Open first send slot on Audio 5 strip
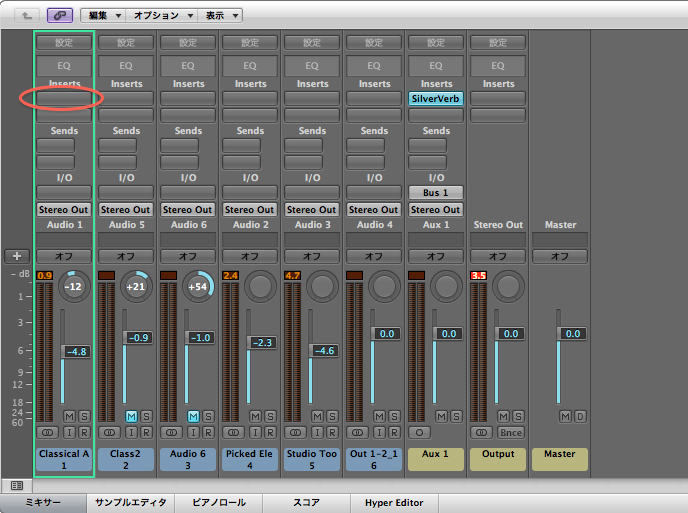 point(117,145)
